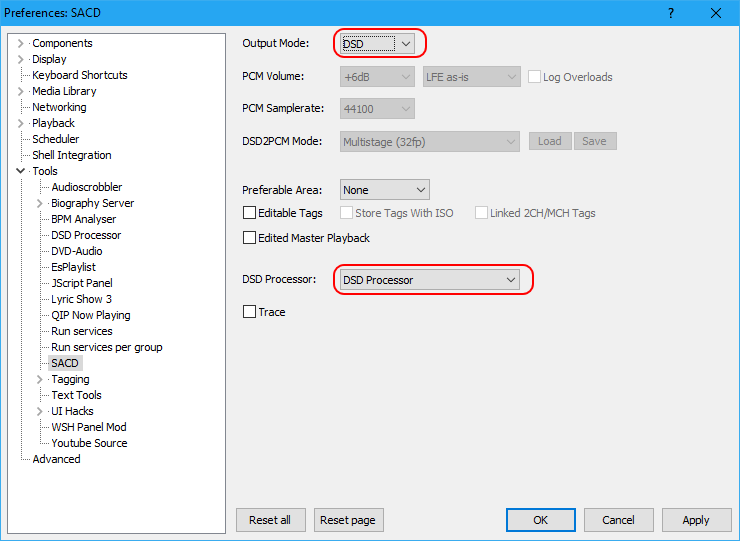Open the Preferable Area dropdown

[x=384, y=190]
